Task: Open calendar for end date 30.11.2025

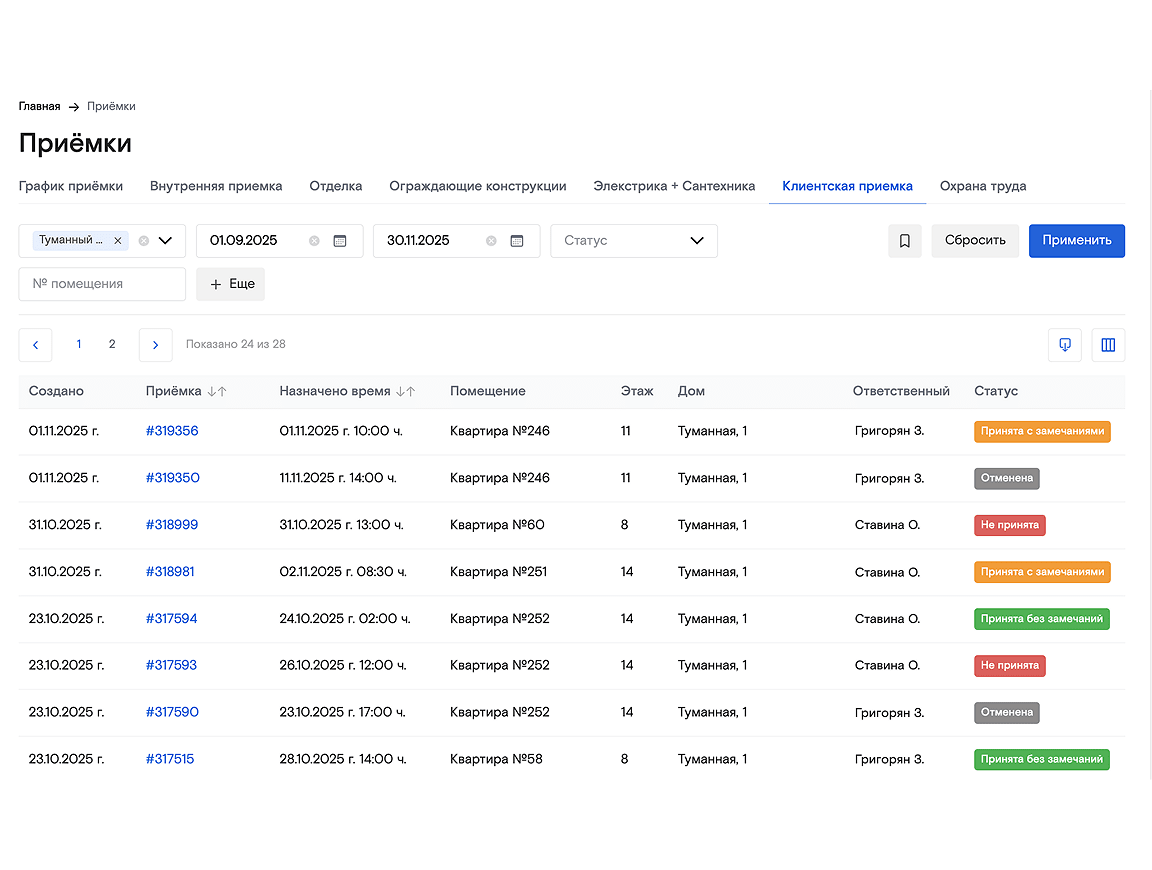Action: (x=517, y=241)
